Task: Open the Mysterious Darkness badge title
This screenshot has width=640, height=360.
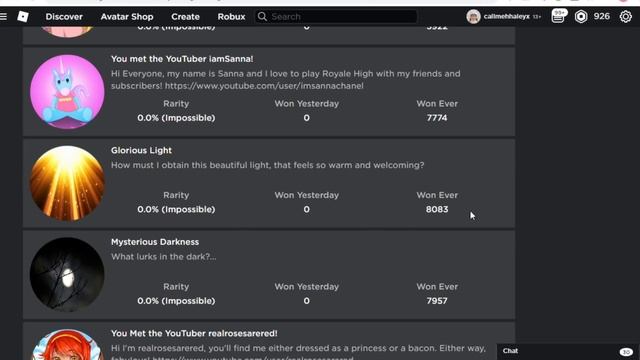Action: [155, 242]
